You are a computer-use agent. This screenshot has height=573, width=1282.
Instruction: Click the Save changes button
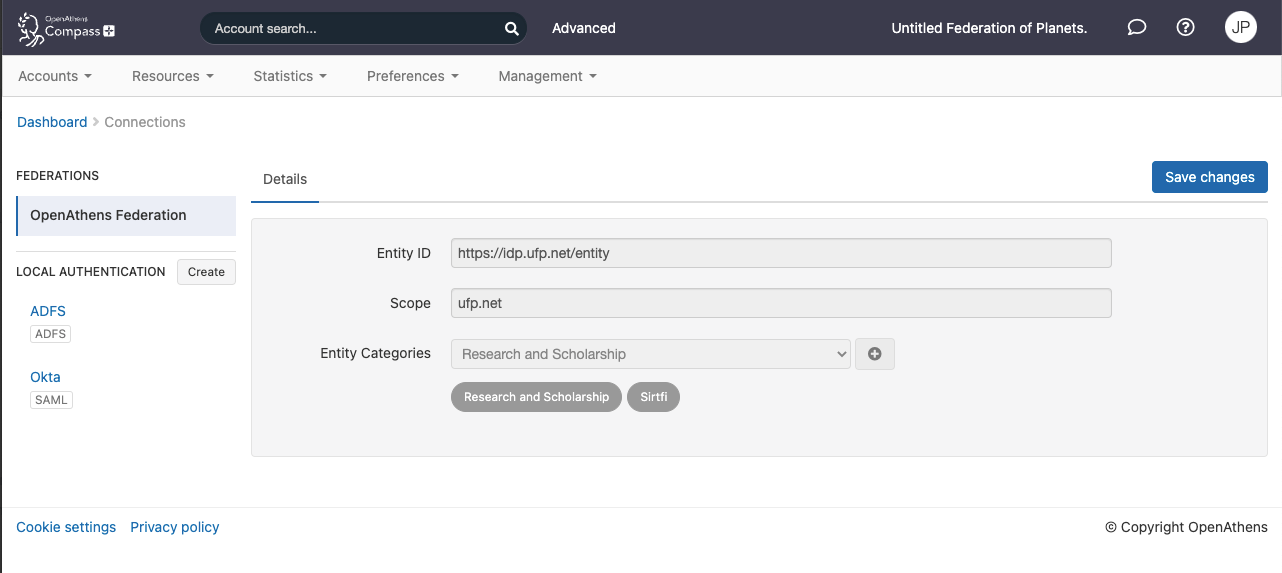[x=1209, y=177]
